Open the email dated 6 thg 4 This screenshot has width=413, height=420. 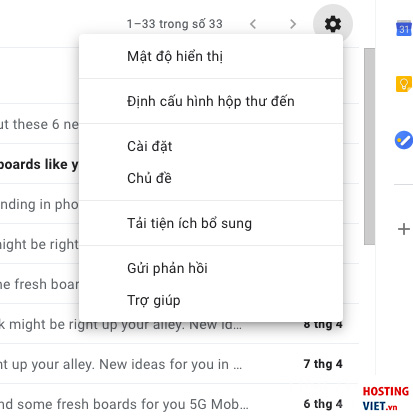click(179, 404)
